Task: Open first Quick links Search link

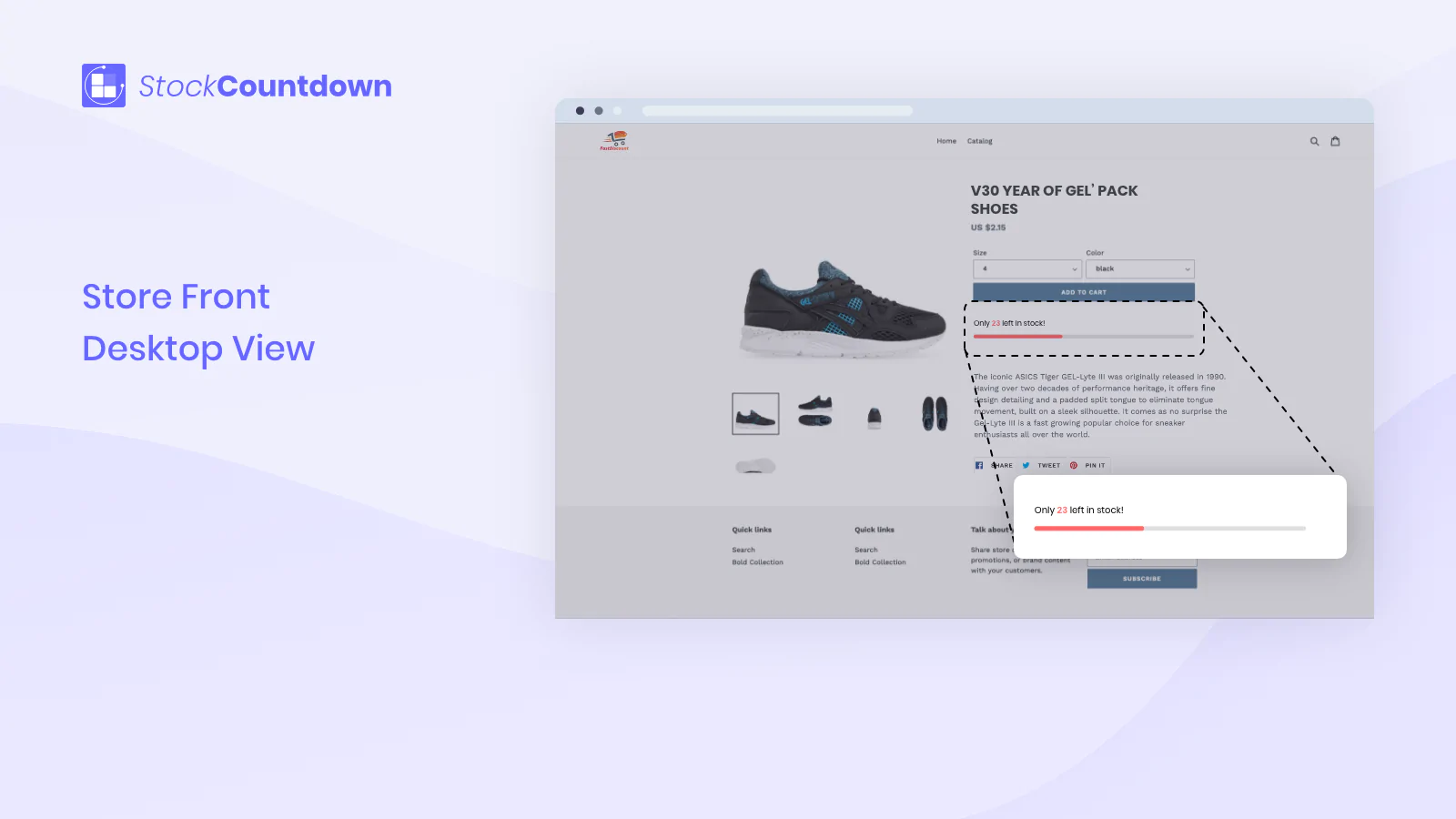Action: tap(743, 550)
